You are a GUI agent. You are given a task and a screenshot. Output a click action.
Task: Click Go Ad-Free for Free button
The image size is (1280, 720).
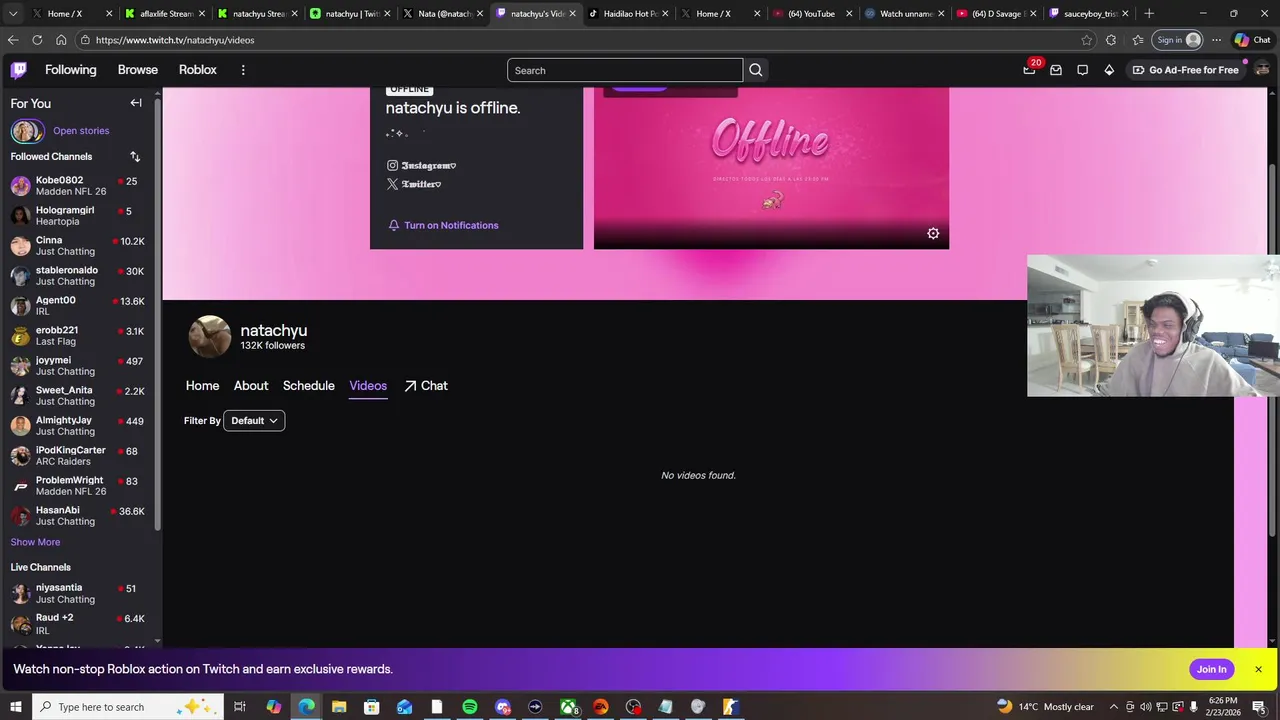(x=1185, y=70)
